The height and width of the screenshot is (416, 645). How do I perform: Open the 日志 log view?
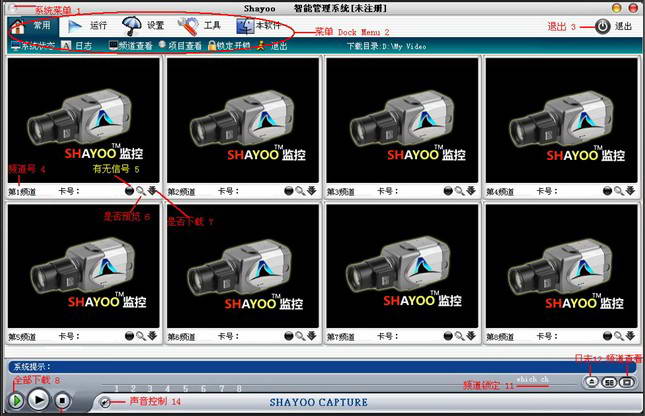[77, 46]
